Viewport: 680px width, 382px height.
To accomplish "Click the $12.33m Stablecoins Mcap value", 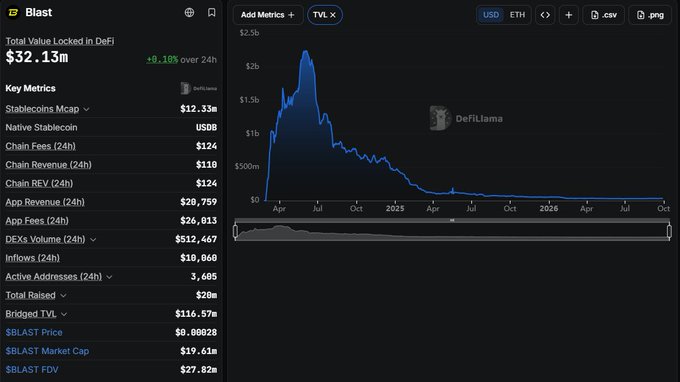I will [x=199, y=109].
